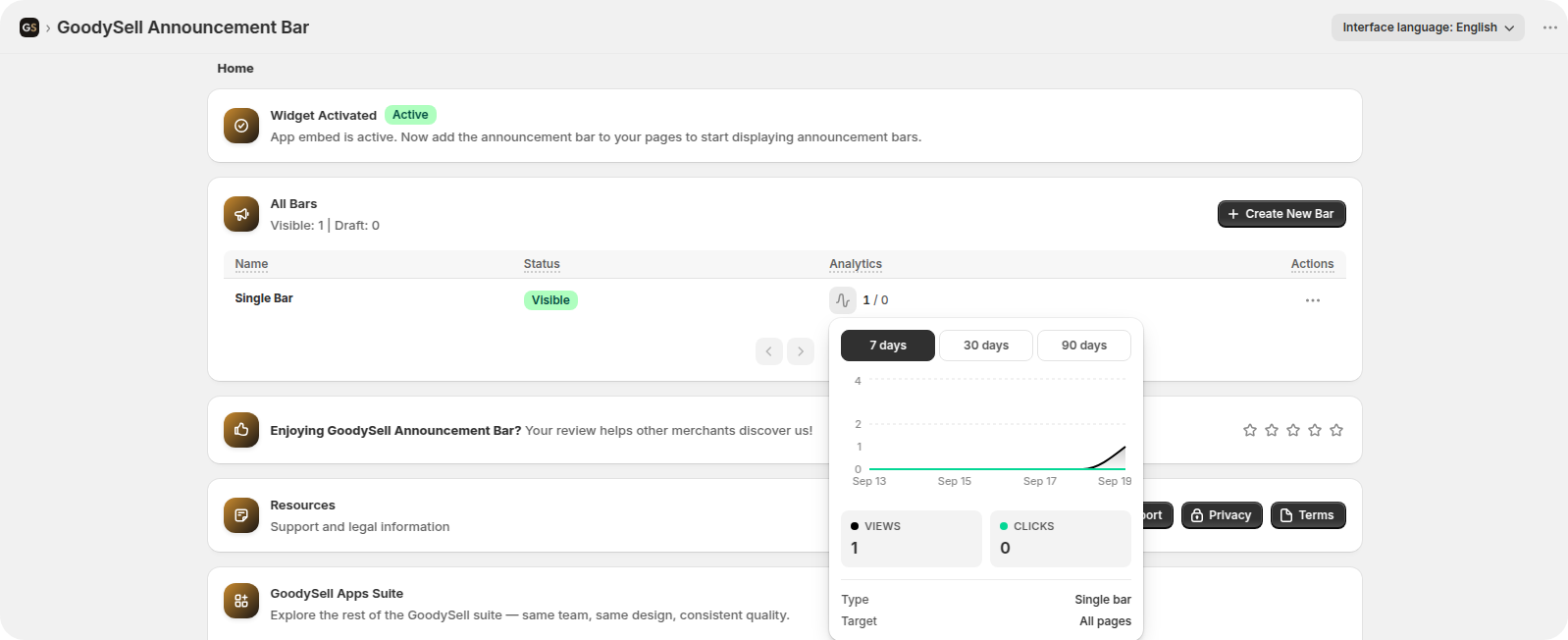Click the Analytics column header
The width and height of the screenshot is (1568, 640).
[x=856, y=264]
